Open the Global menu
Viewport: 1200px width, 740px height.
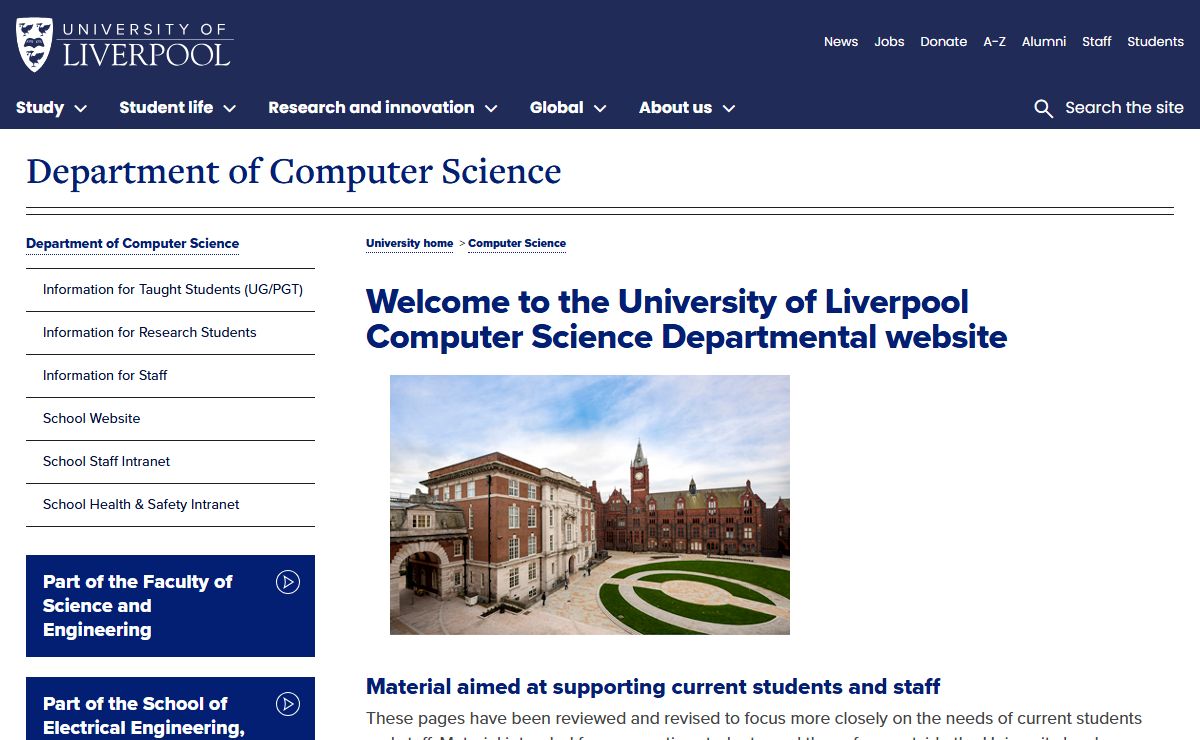click(557, 107)
